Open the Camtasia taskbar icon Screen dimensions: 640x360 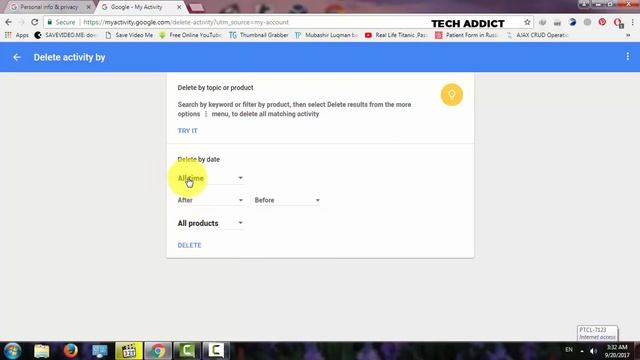point(187,351)
